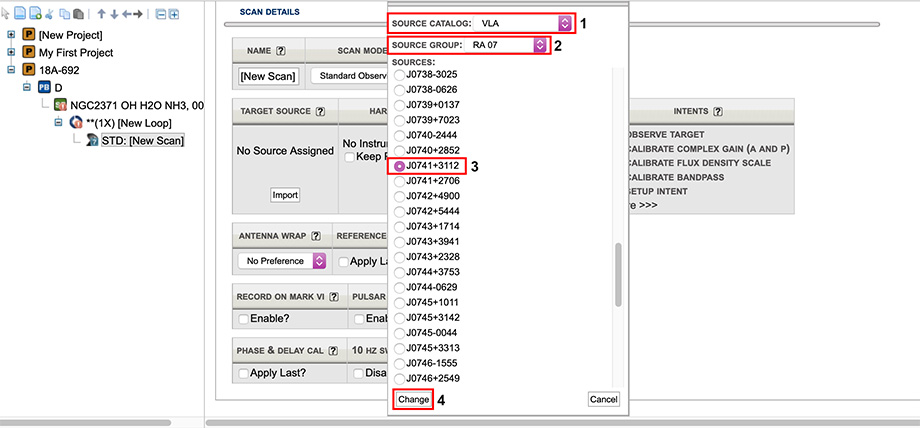Click the paste clipboard toolbar icon

point(79,14)
